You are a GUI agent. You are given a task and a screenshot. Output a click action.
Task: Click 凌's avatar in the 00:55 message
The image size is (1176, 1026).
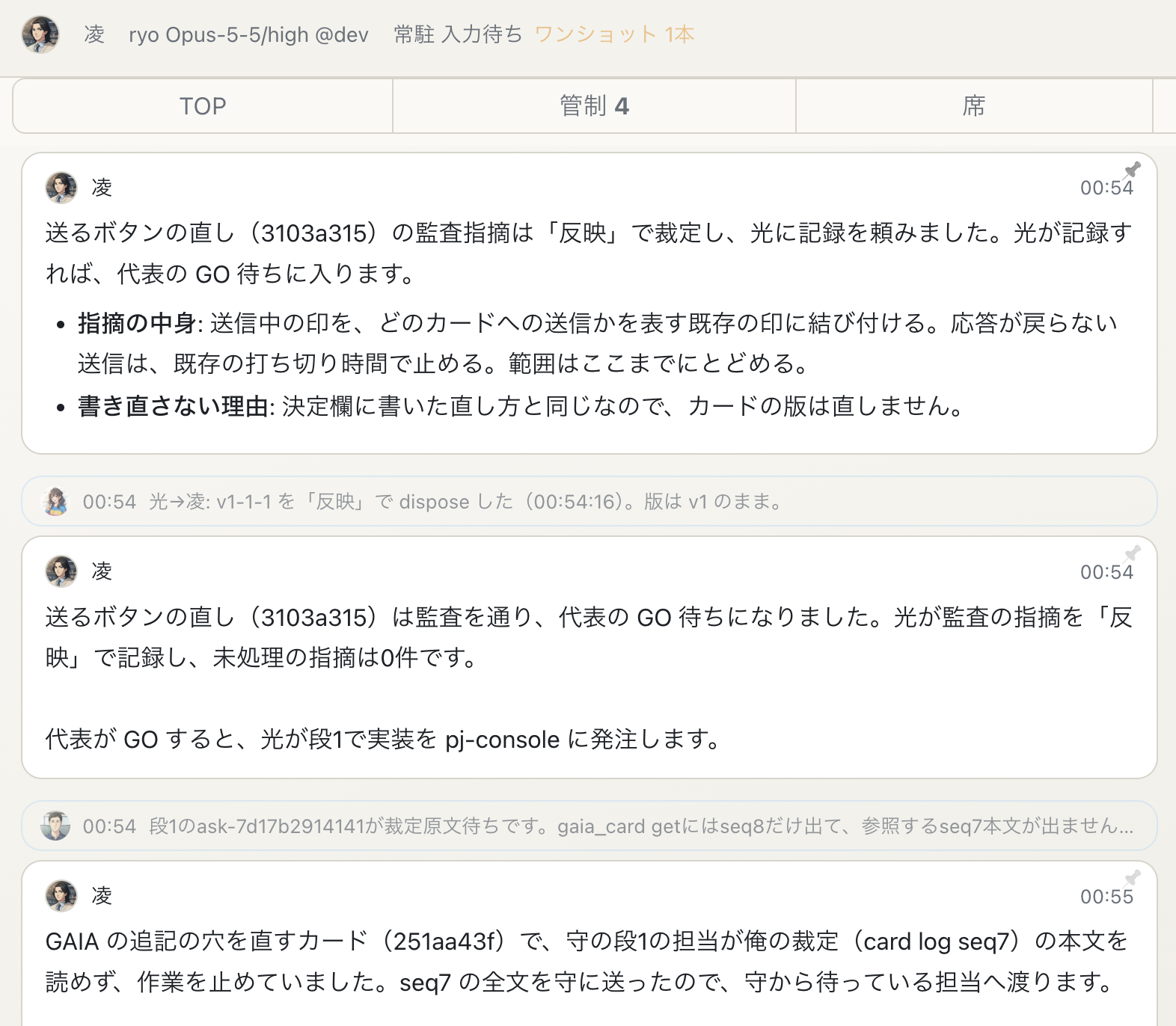(x=61, y=896)
